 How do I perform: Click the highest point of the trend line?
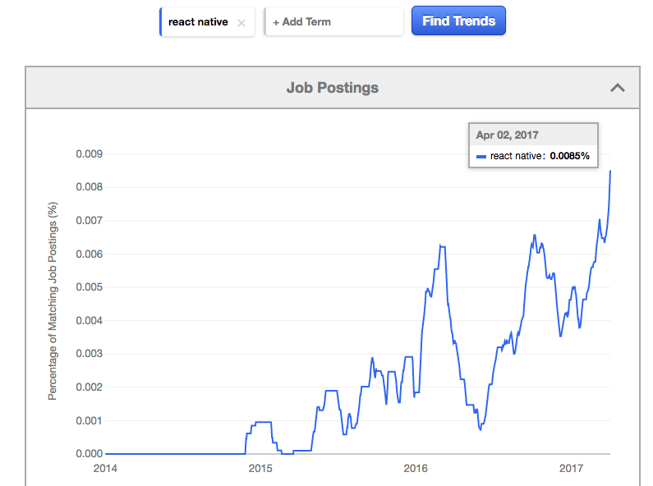click(x=610, y=171)
